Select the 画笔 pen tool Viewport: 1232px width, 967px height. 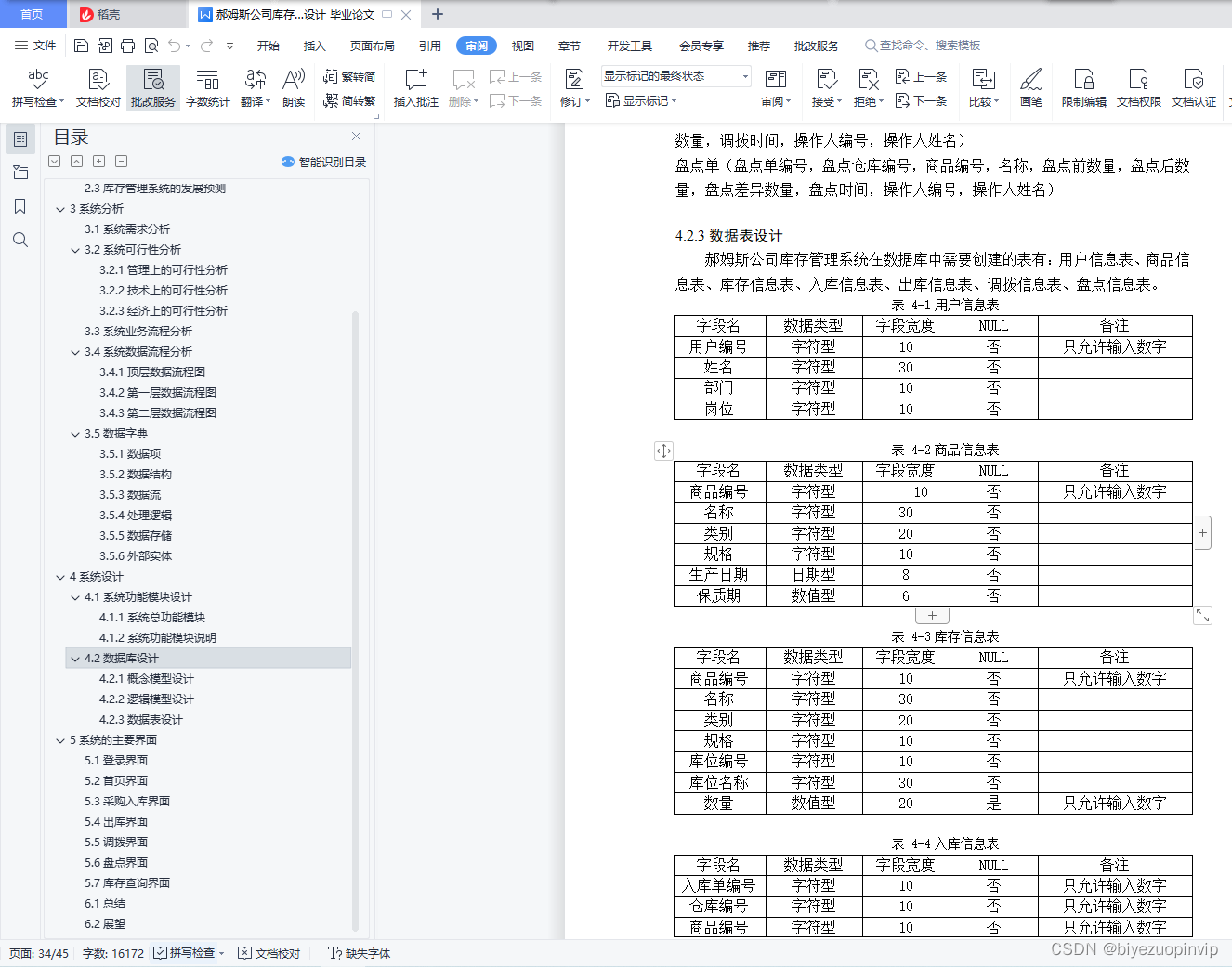click(1031, 89)
